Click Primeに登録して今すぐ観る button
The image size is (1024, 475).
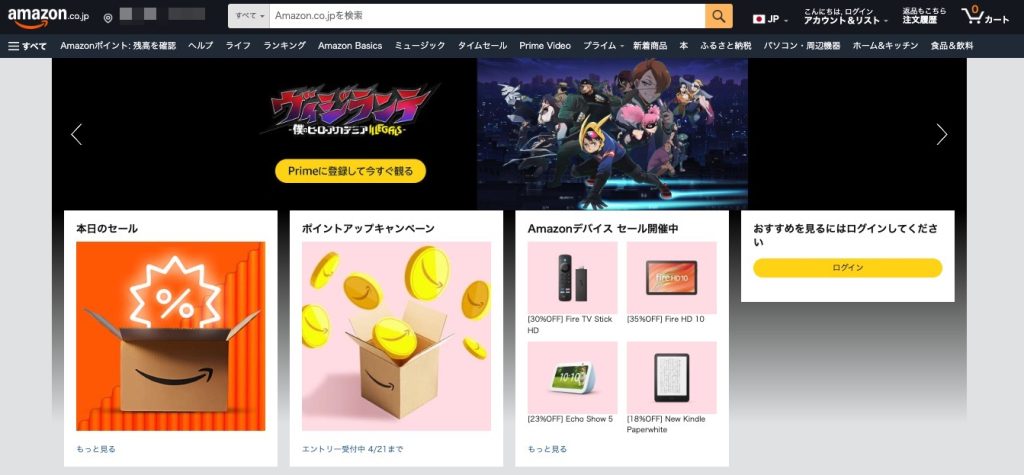351,171
